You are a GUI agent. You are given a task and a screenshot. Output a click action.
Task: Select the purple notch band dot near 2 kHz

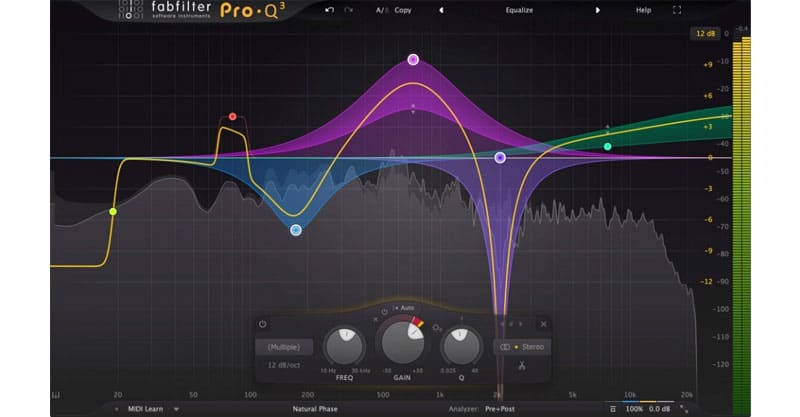(x=501, y=158)
